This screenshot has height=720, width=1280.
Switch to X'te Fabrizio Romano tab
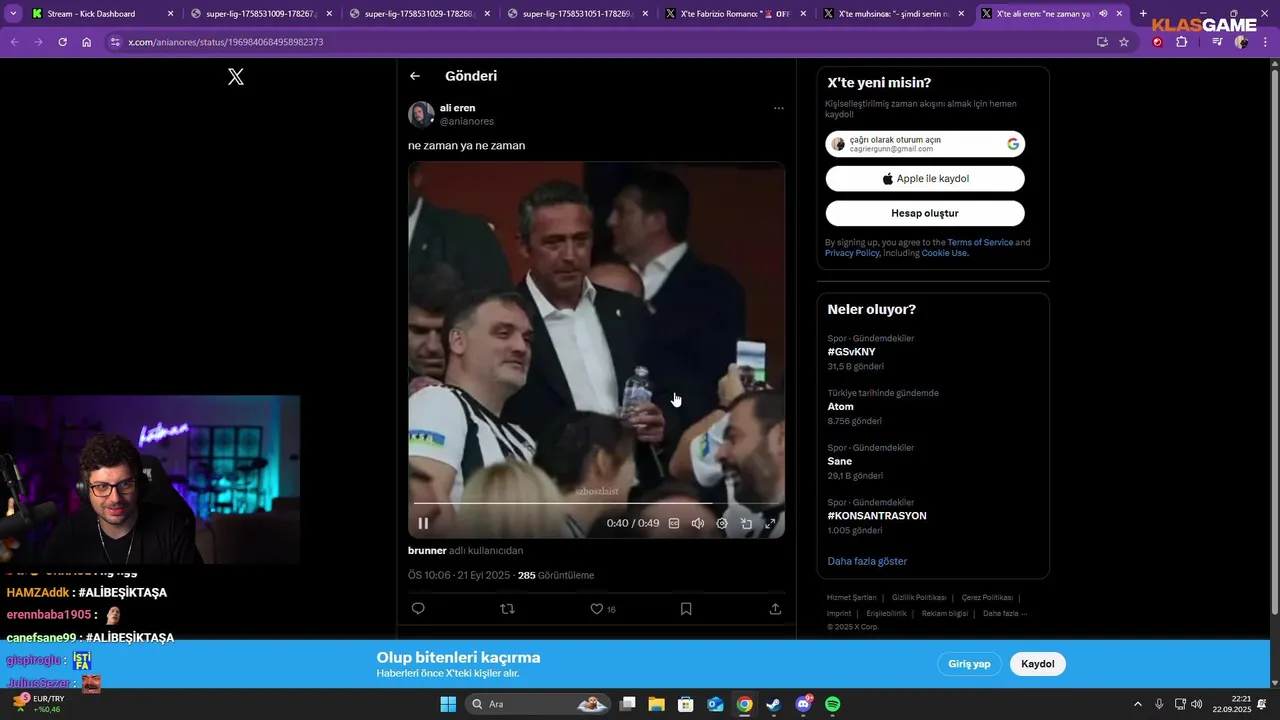pyautogui.click(x=735, y=14)
